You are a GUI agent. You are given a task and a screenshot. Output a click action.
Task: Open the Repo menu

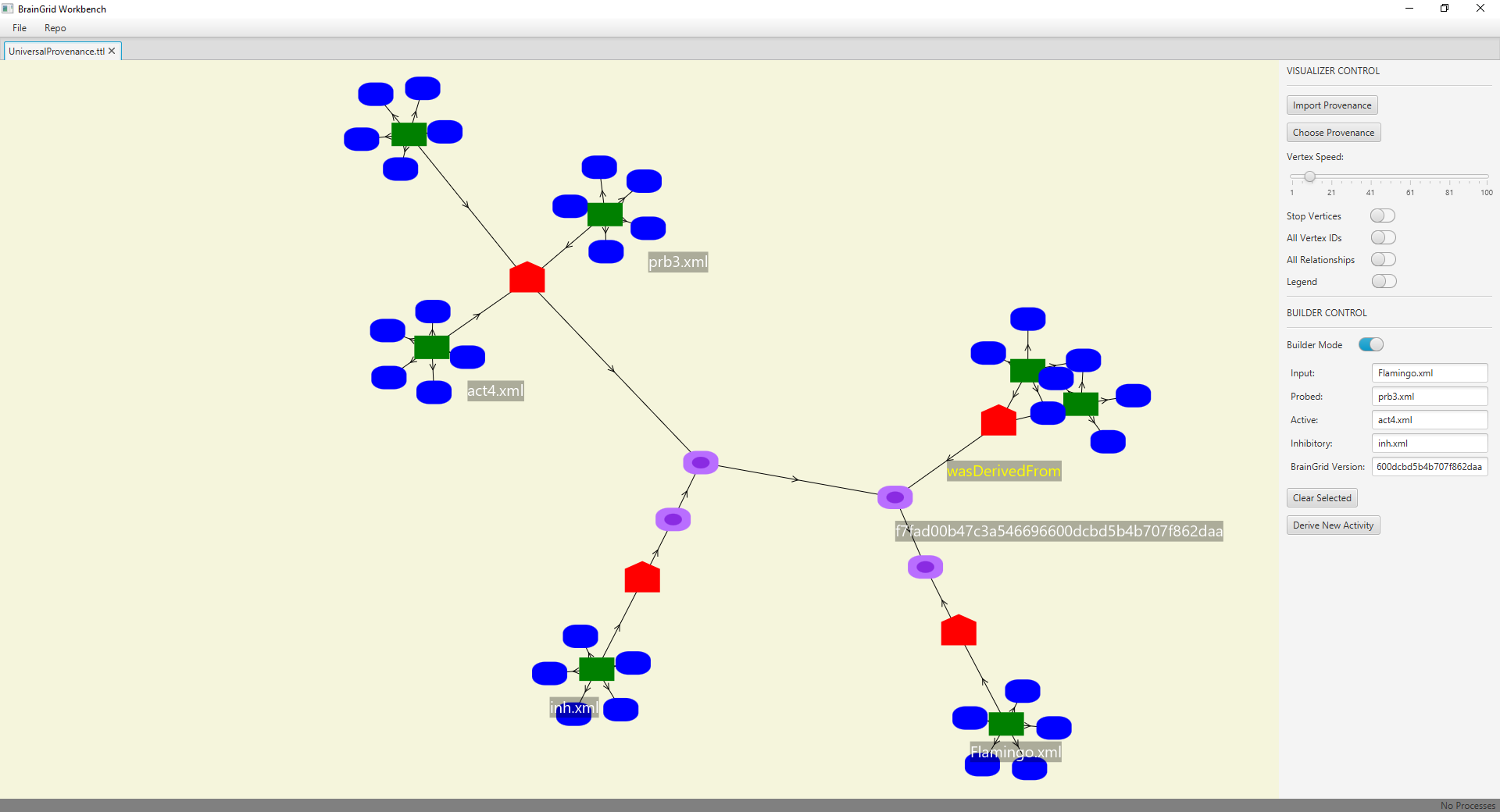click(55, 28)
